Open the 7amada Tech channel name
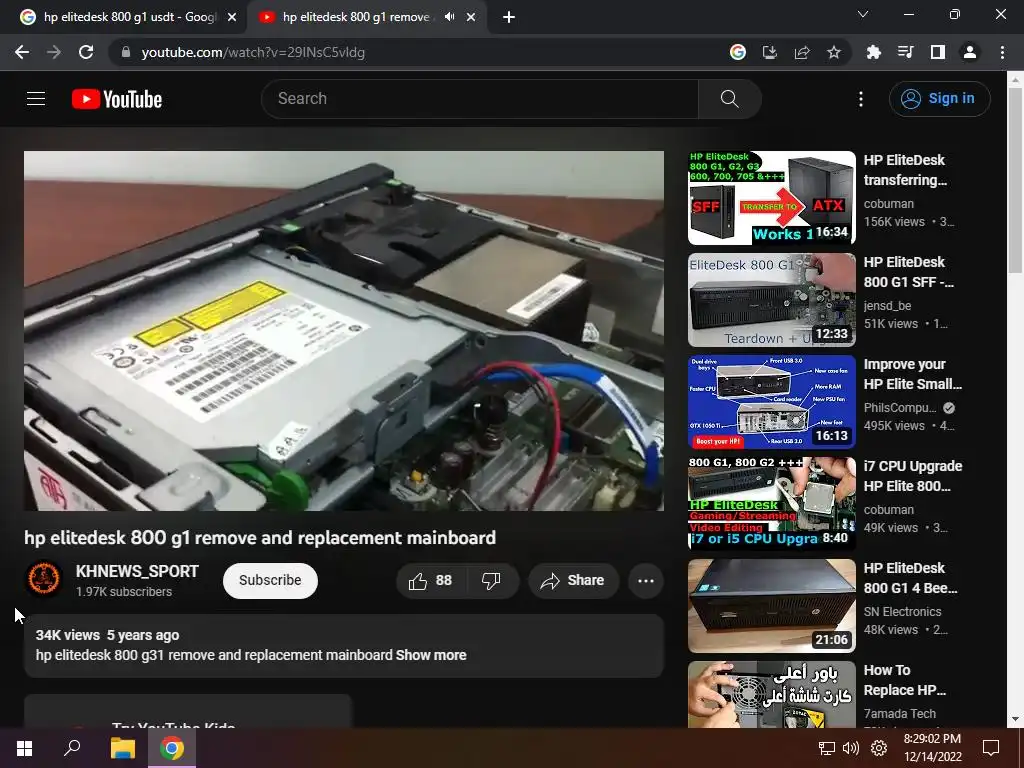 899,713
